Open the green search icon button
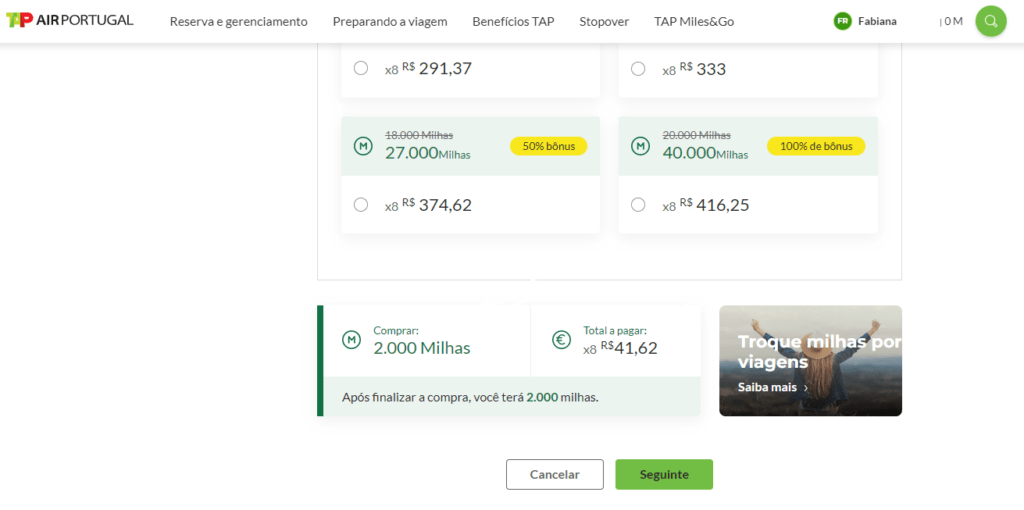The image size is (1024, 510). (990, 21)
